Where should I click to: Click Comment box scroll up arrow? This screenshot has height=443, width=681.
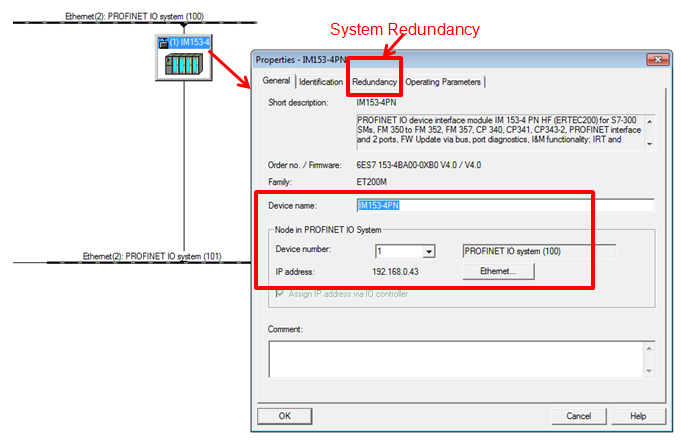pos(649,348)
